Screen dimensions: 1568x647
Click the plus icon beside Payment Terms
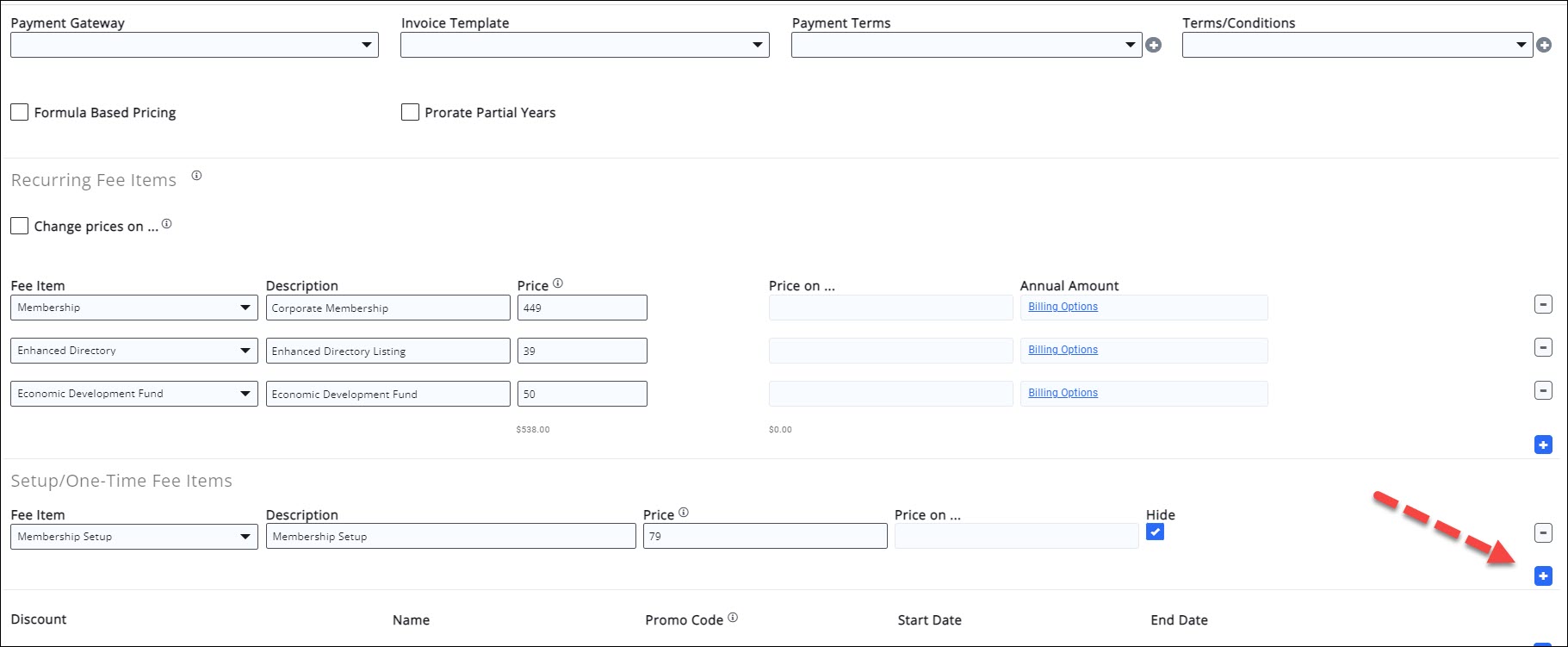pos(1153,46)
